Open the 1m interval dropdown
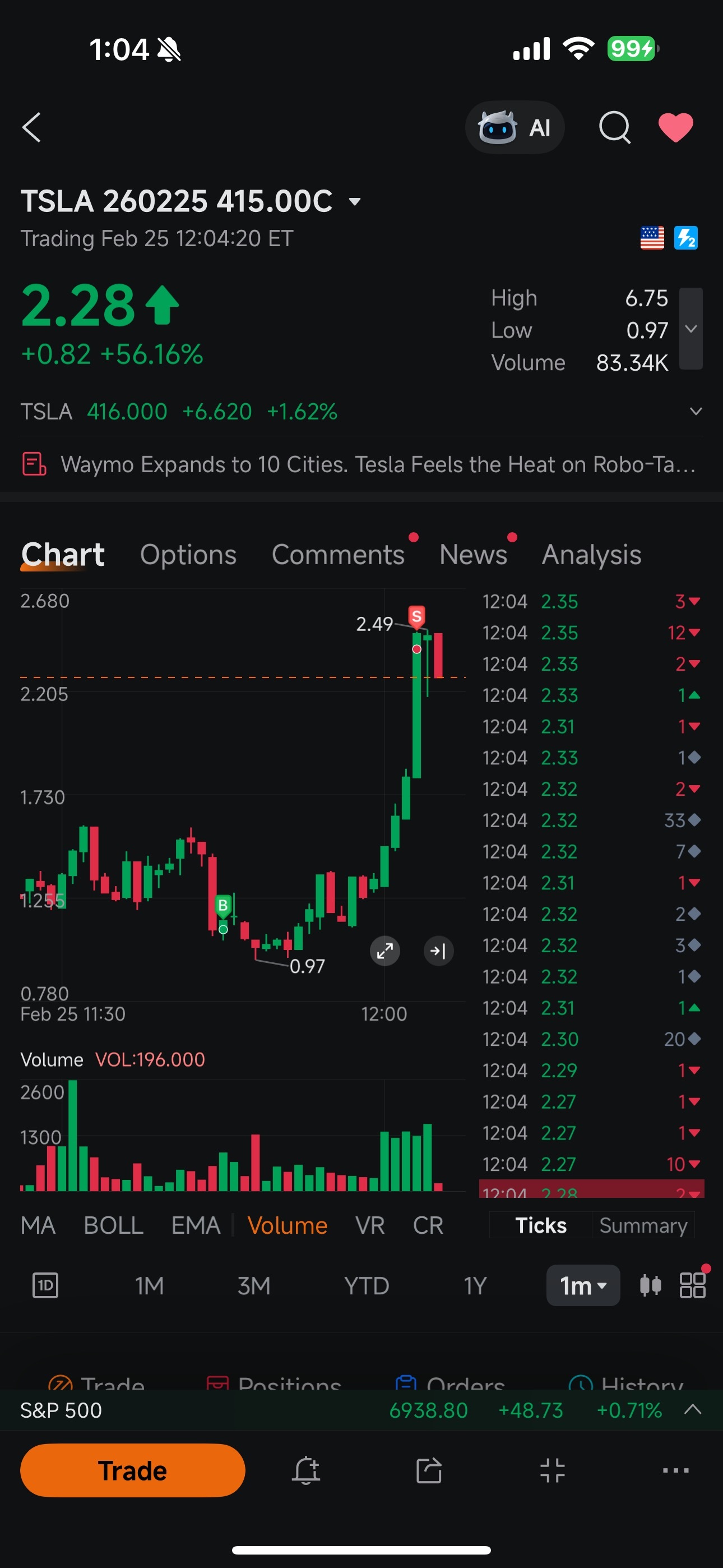Image resolution: width=723 pixels, height=1568 pixels. [x=583, y=1285]
